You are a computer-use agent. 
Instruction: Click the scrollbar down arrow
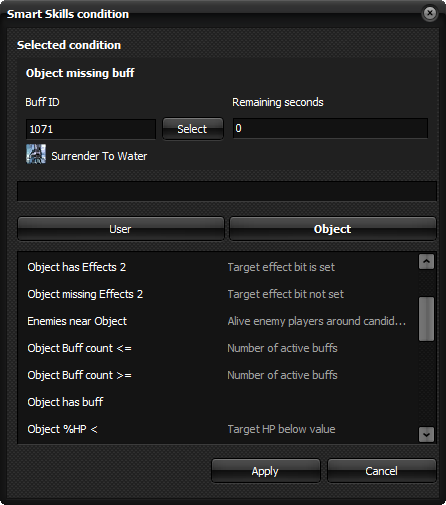[426, 435]
